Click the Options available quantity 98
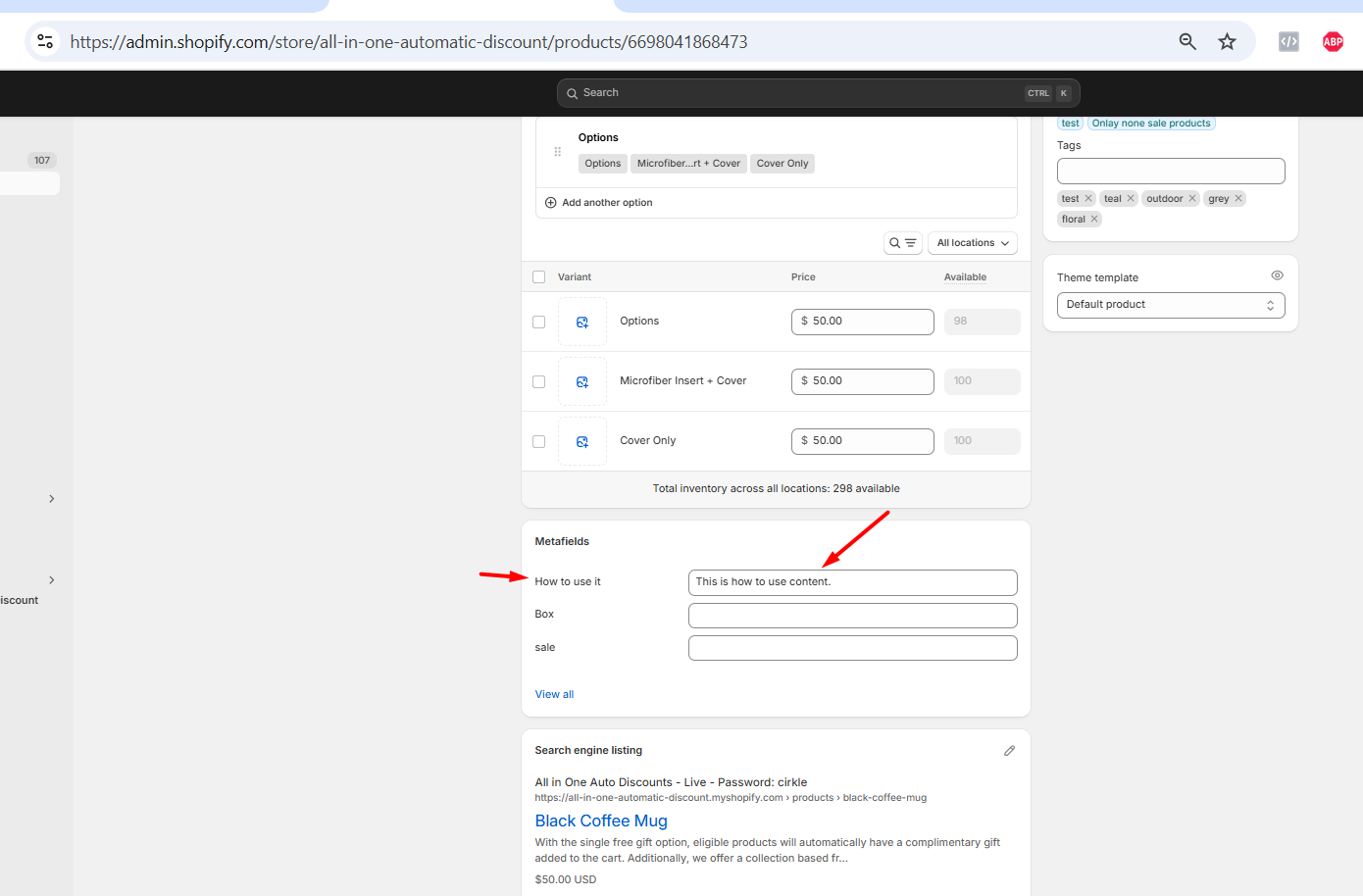This screenshot has height=896, width=1363. 982,322
